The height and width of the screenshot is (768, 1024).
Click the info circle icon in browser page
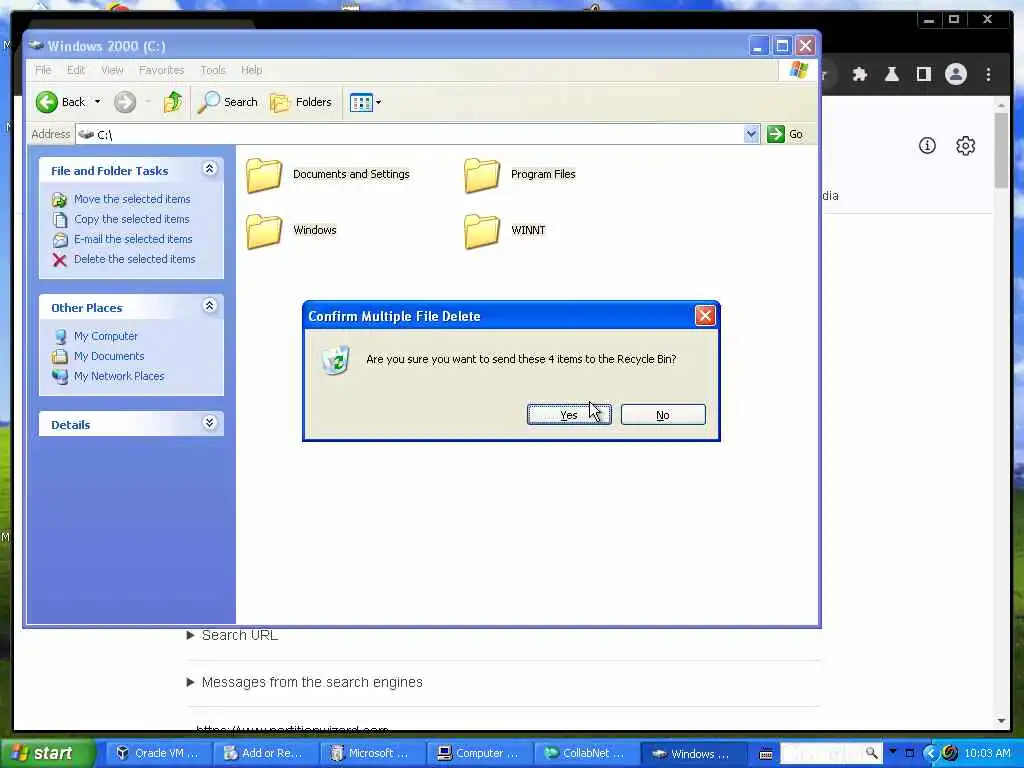click(x=927, y=146)
